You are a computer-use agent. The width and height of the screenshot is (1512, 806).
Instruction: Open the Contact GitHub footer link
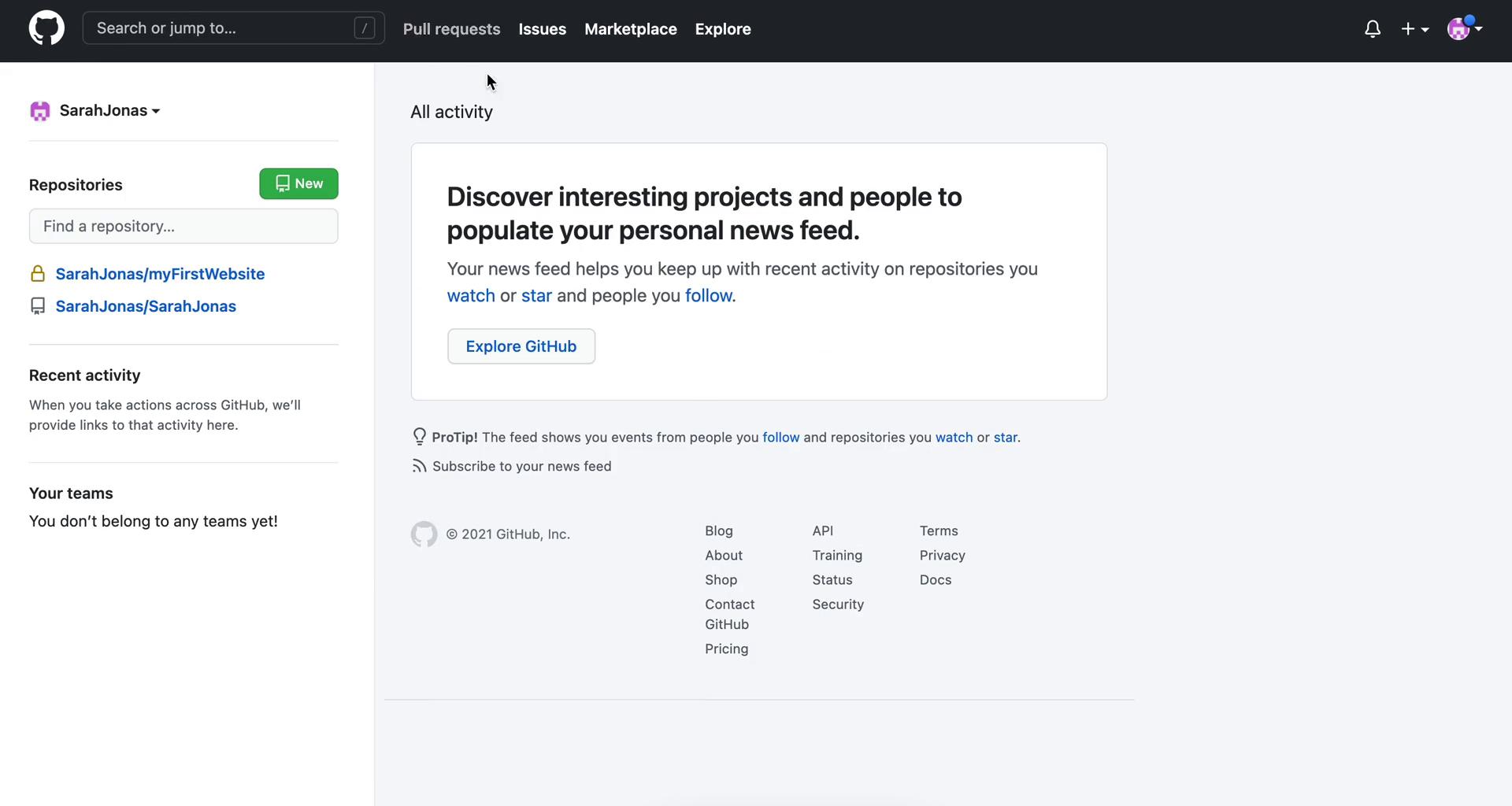pyautogui.click(x=730, y=615)
